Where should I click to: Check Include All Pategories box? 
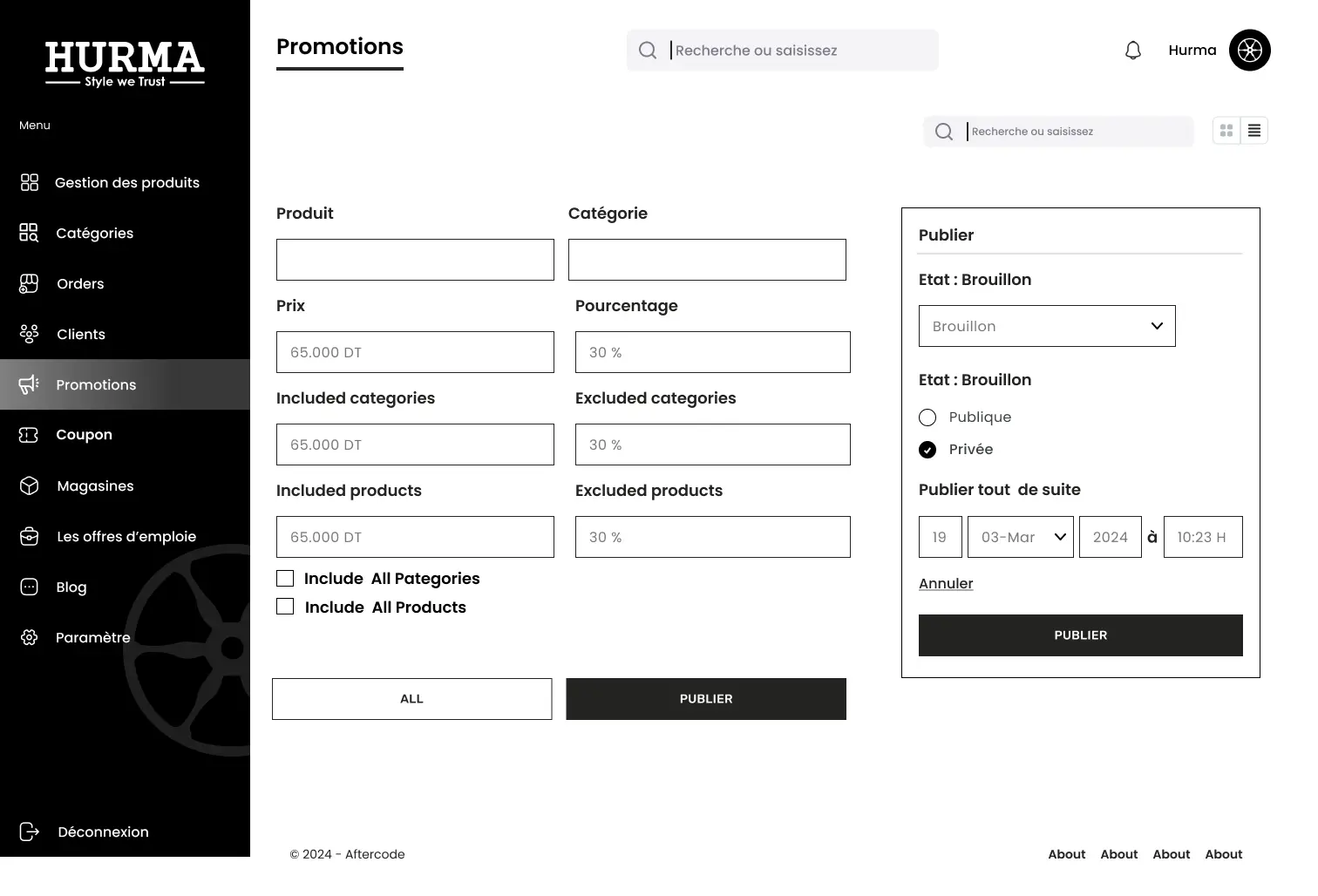pyautogui.click(x=285, y=579)
